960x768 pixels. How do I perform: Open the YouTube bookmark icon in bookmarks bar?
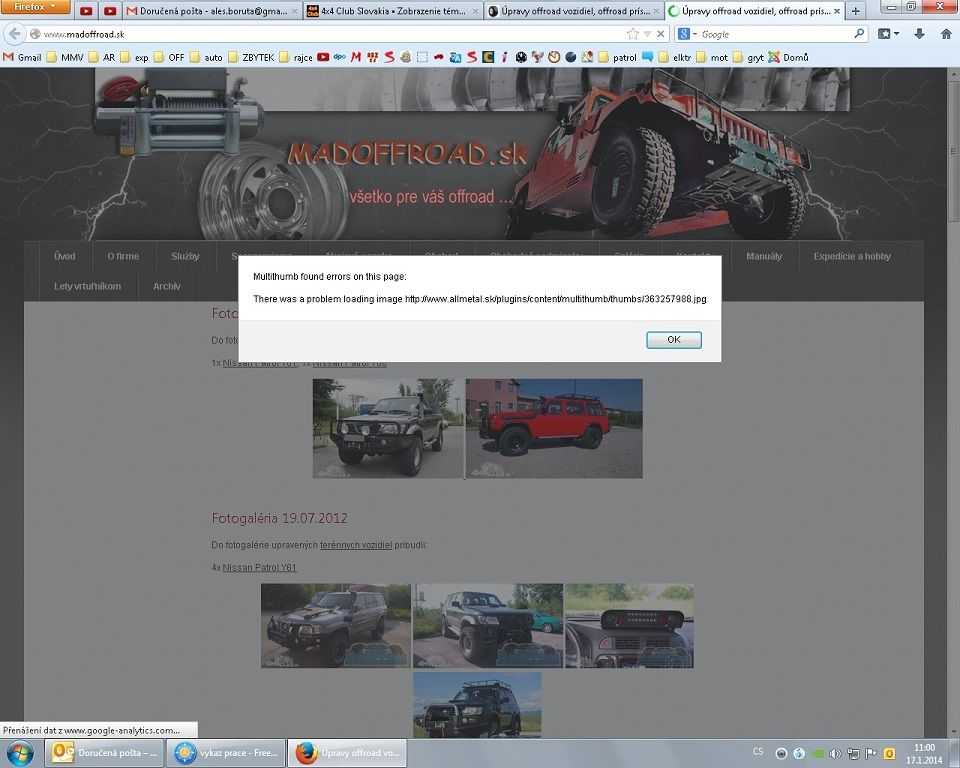click(x=323, y=58)
